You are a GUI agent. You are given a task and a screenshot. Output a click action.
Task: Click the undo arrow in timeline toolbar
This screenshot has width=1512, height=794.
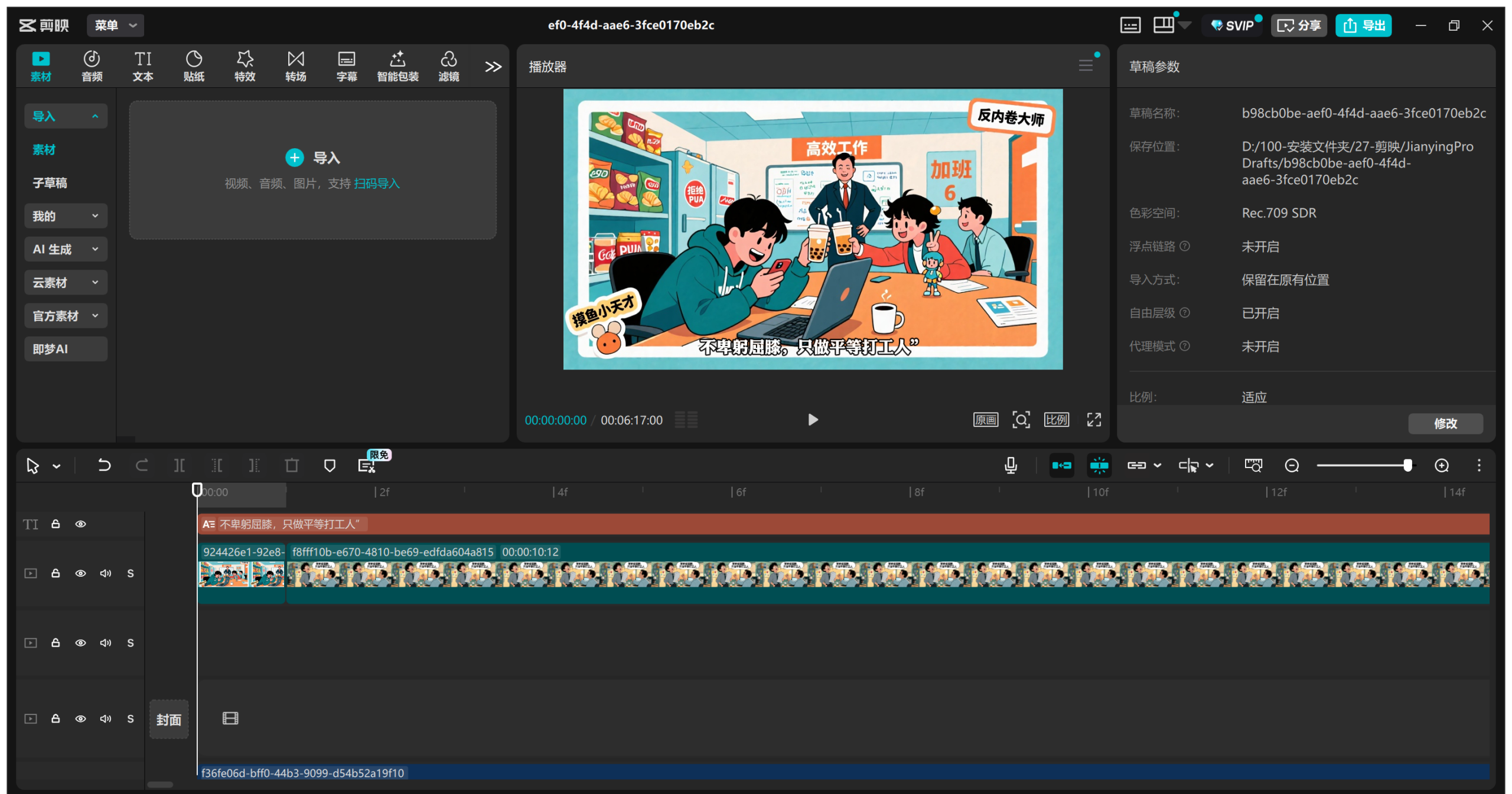pyautogui.click(x=104, y=465)
